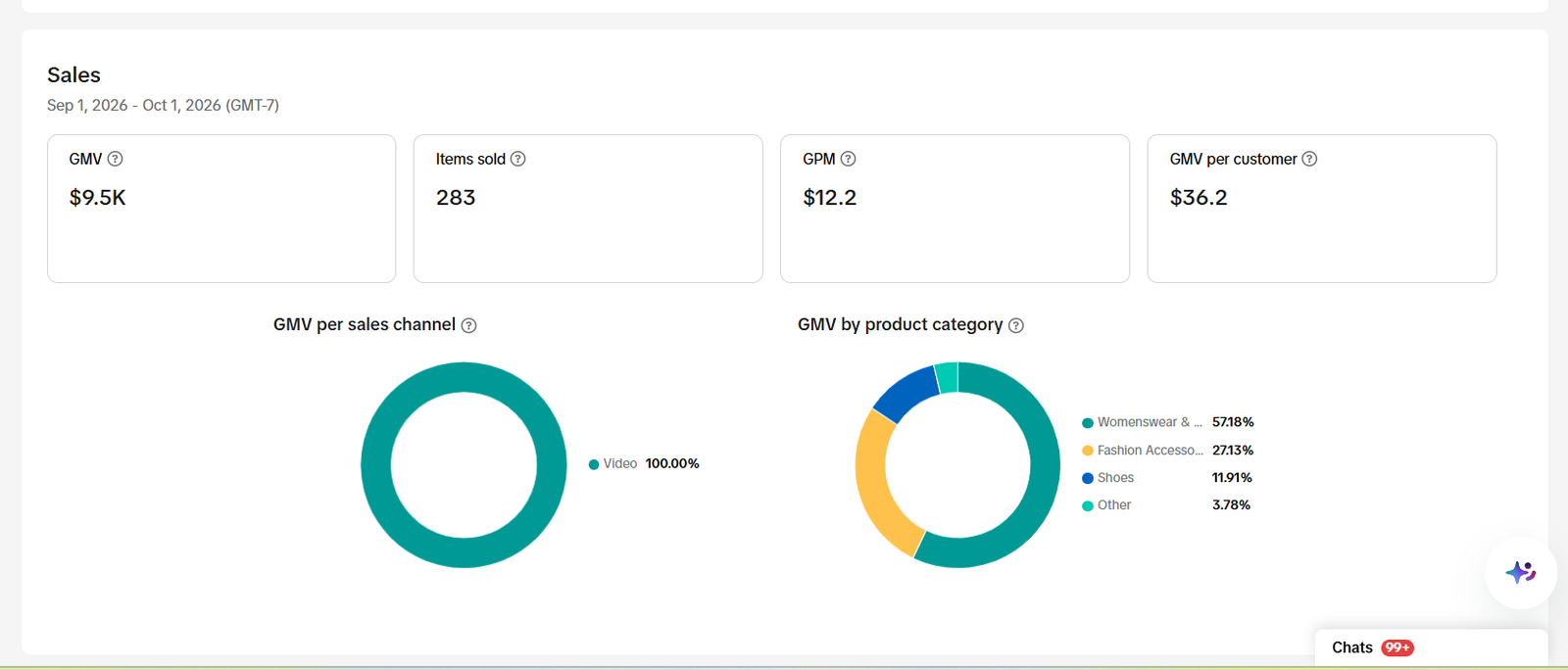Viewport: 1568px width, 670px height.
Task: Click the GMV per customer info icon
Action: (x=1309, y=159)
